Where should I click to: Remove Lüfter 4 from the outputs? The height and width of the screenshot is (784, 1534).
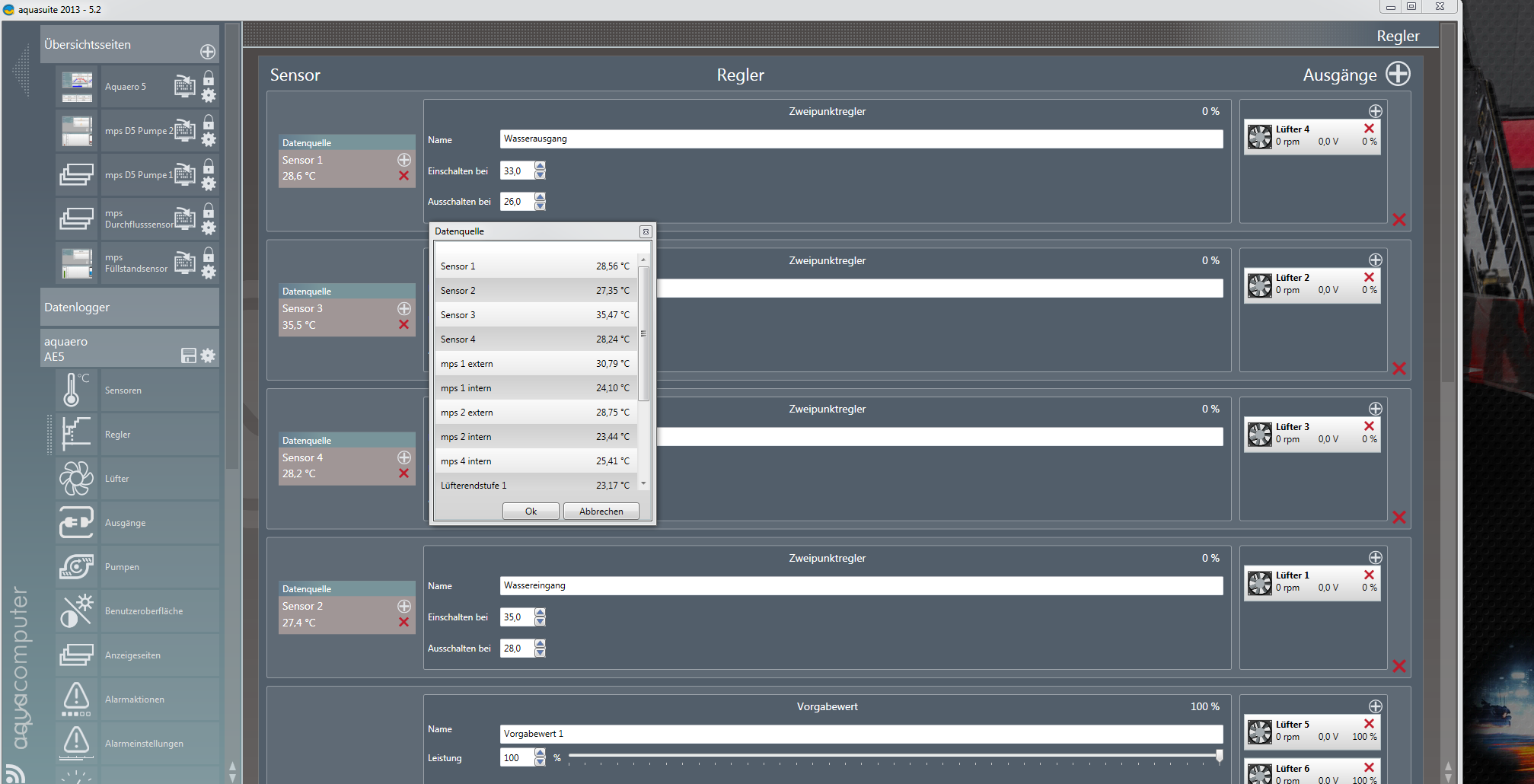tap(1369, 129)
